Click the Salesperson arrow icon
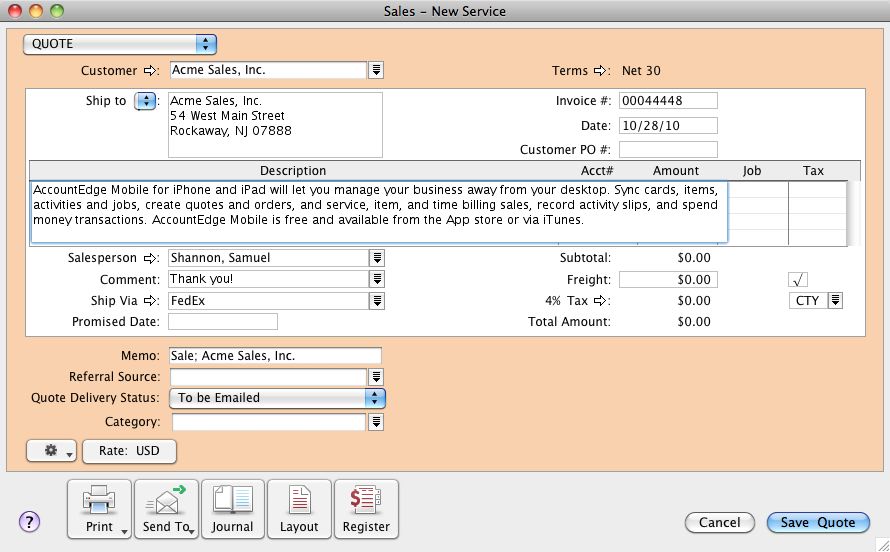The image size is (890, 552). [x=150, y=258]
